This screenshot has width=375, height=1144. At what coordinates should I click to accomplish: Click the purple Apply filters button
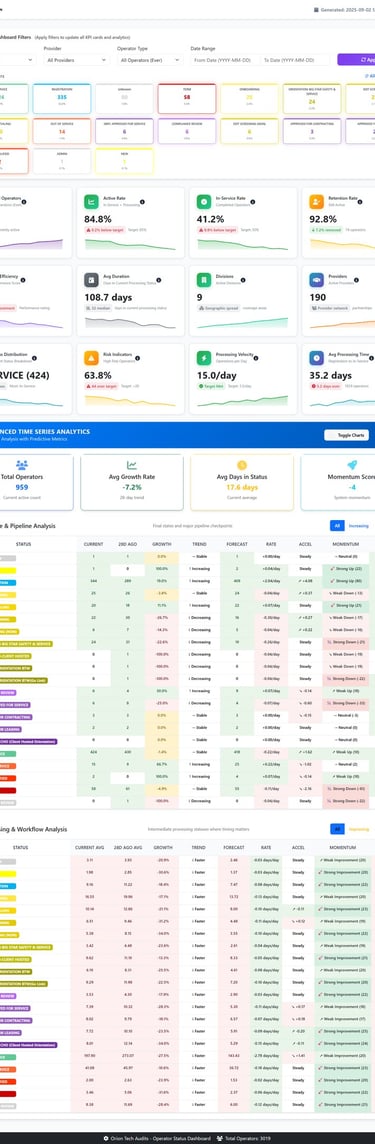coord(356,60)
